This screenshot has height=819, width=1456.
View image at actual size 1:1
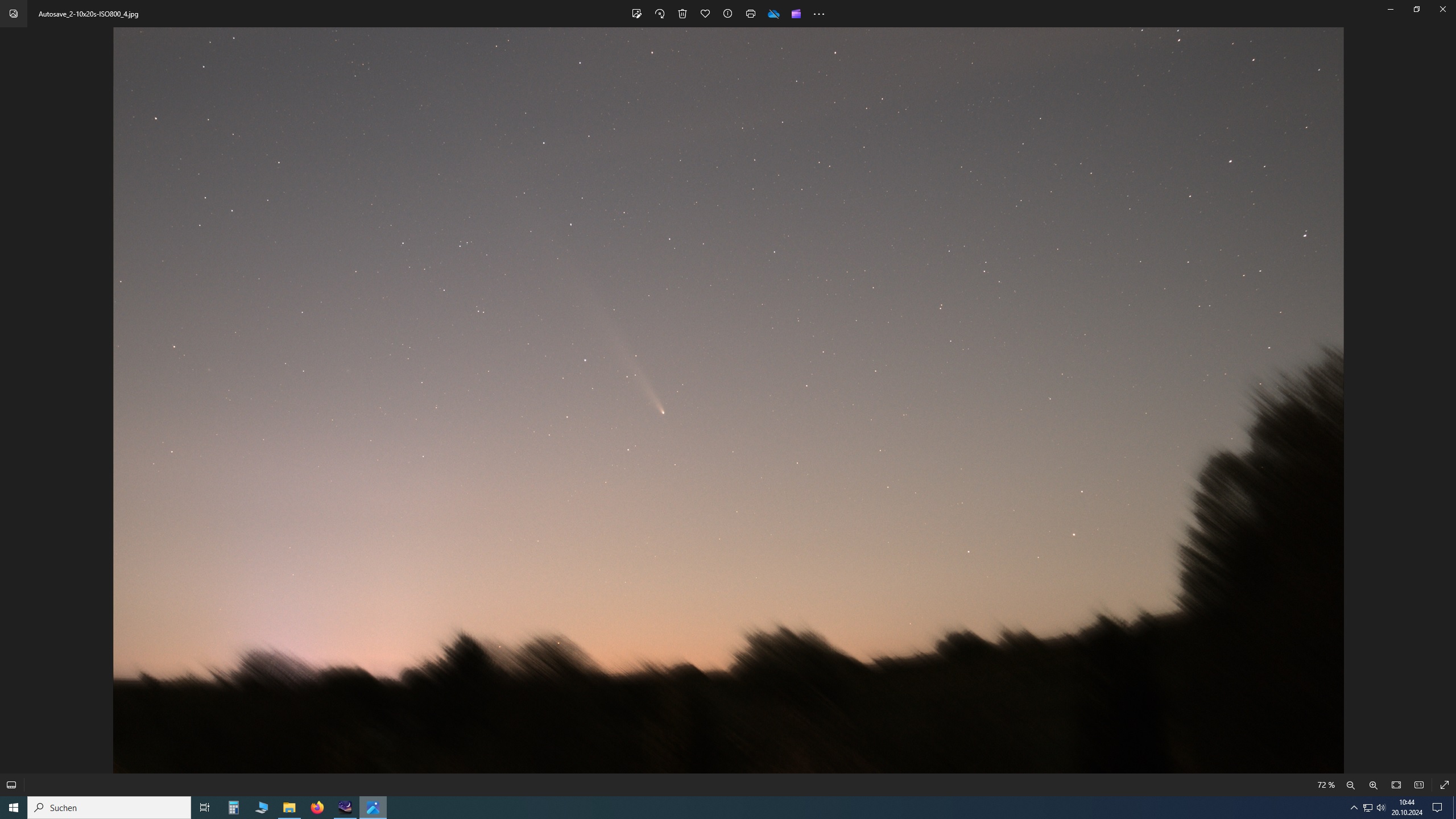(x=1419, y=785)
